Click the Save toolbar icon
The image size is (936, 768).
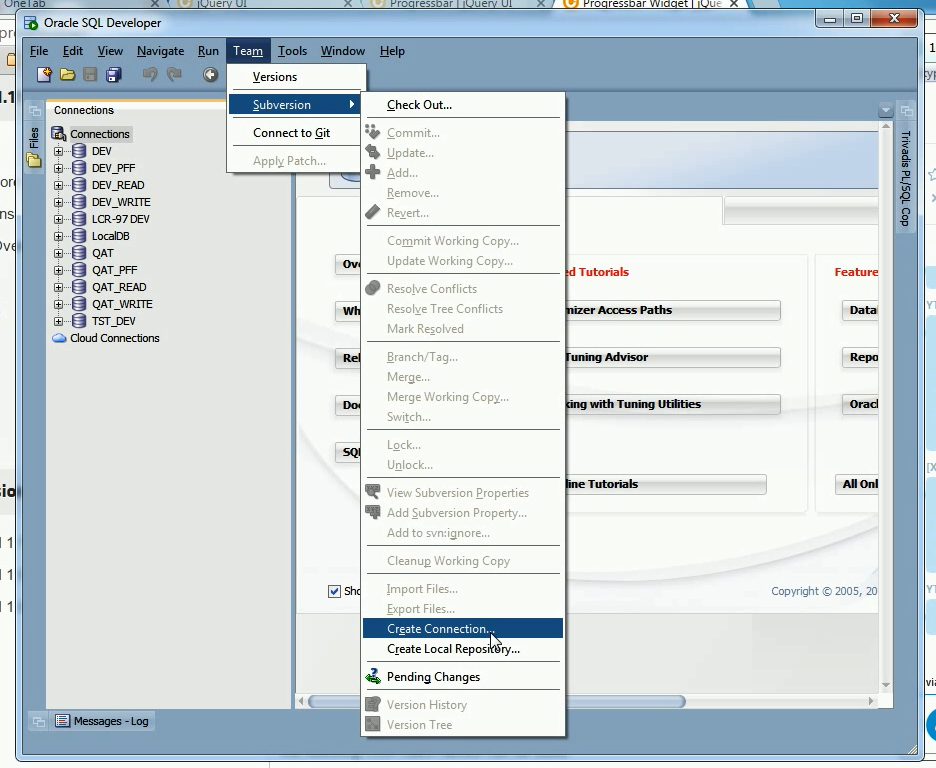90,75
